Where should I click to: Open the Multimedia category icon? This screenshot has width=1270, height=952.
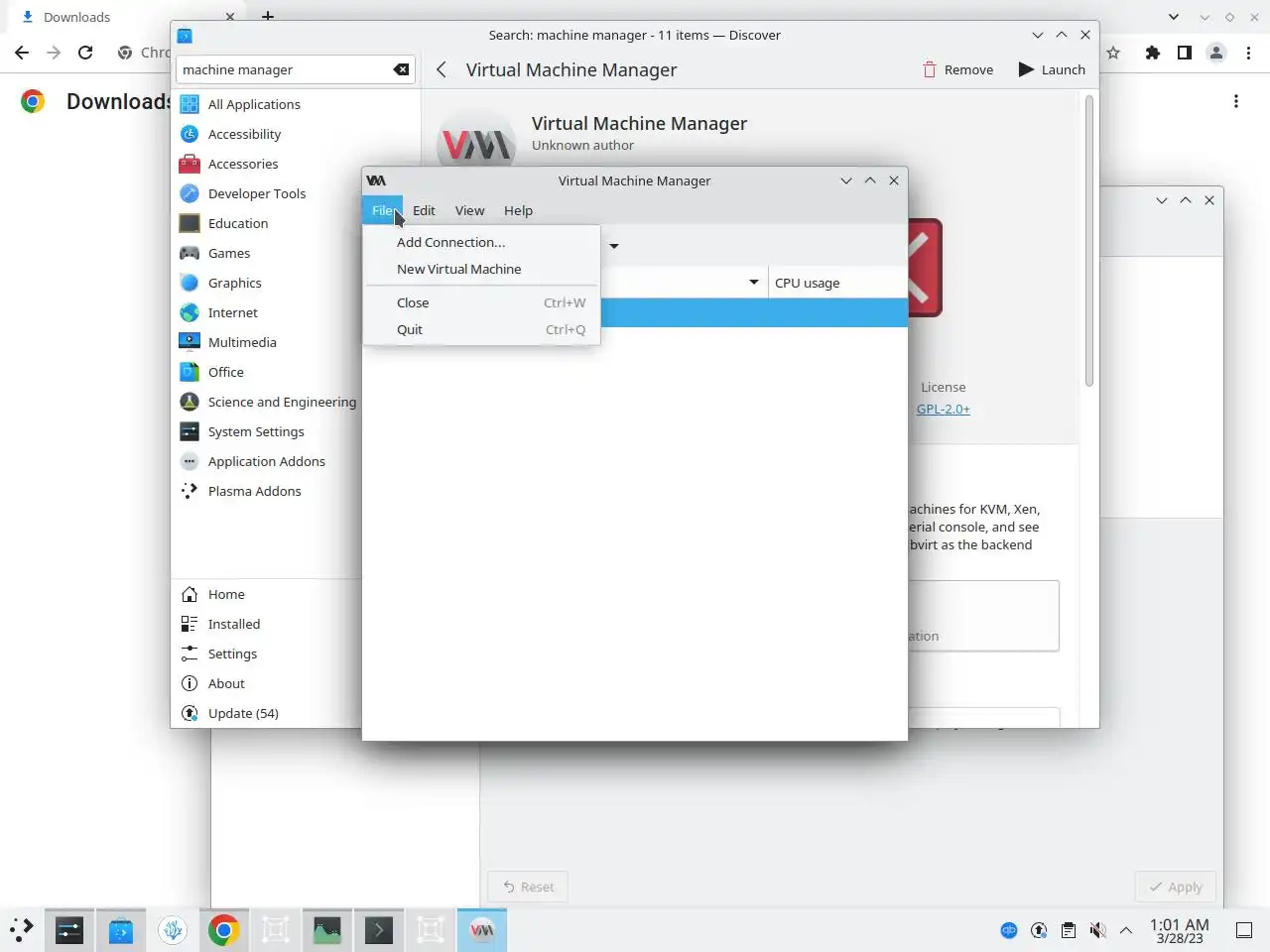tap(190, 342)
